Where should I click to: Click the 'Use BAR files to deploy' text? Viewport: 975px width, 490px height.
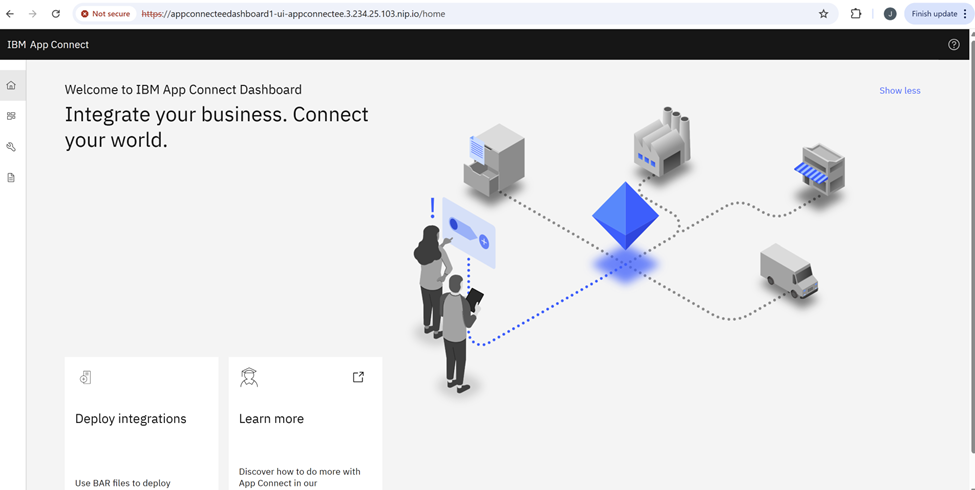pyautogui.click(x=122, y=483)
